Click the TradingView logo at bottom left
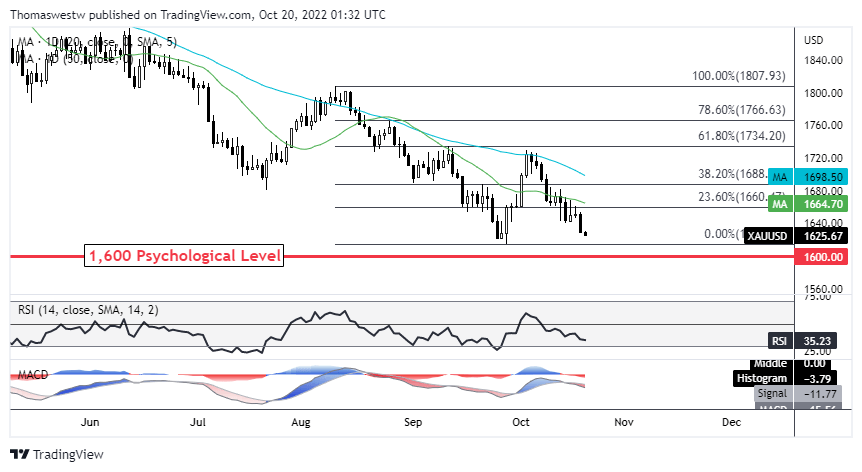This screenshot has height=472, width=862. coord(57,454)
